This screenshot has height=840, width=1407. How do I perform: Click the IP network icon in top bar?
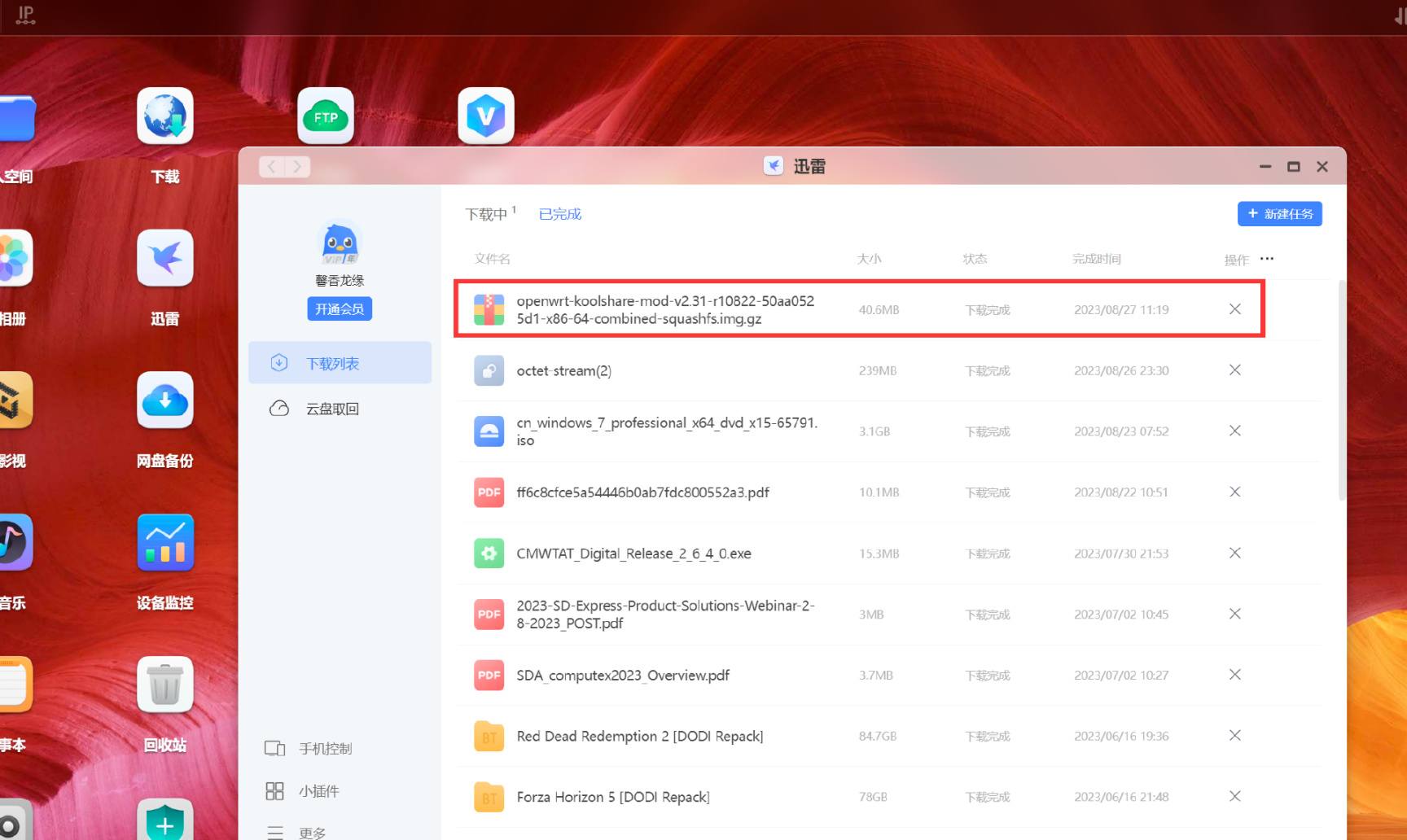click(x=25, y=15)
